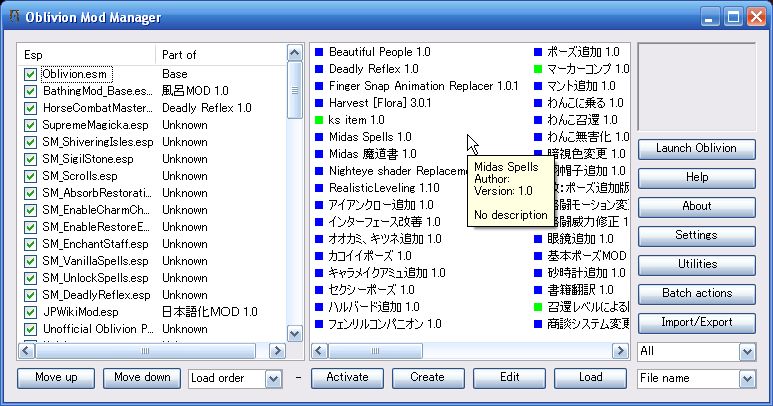The image size is (773, 406).
Task: Click blue square beside ポーズ追加 1.0
Action: (x=538, y=52)
